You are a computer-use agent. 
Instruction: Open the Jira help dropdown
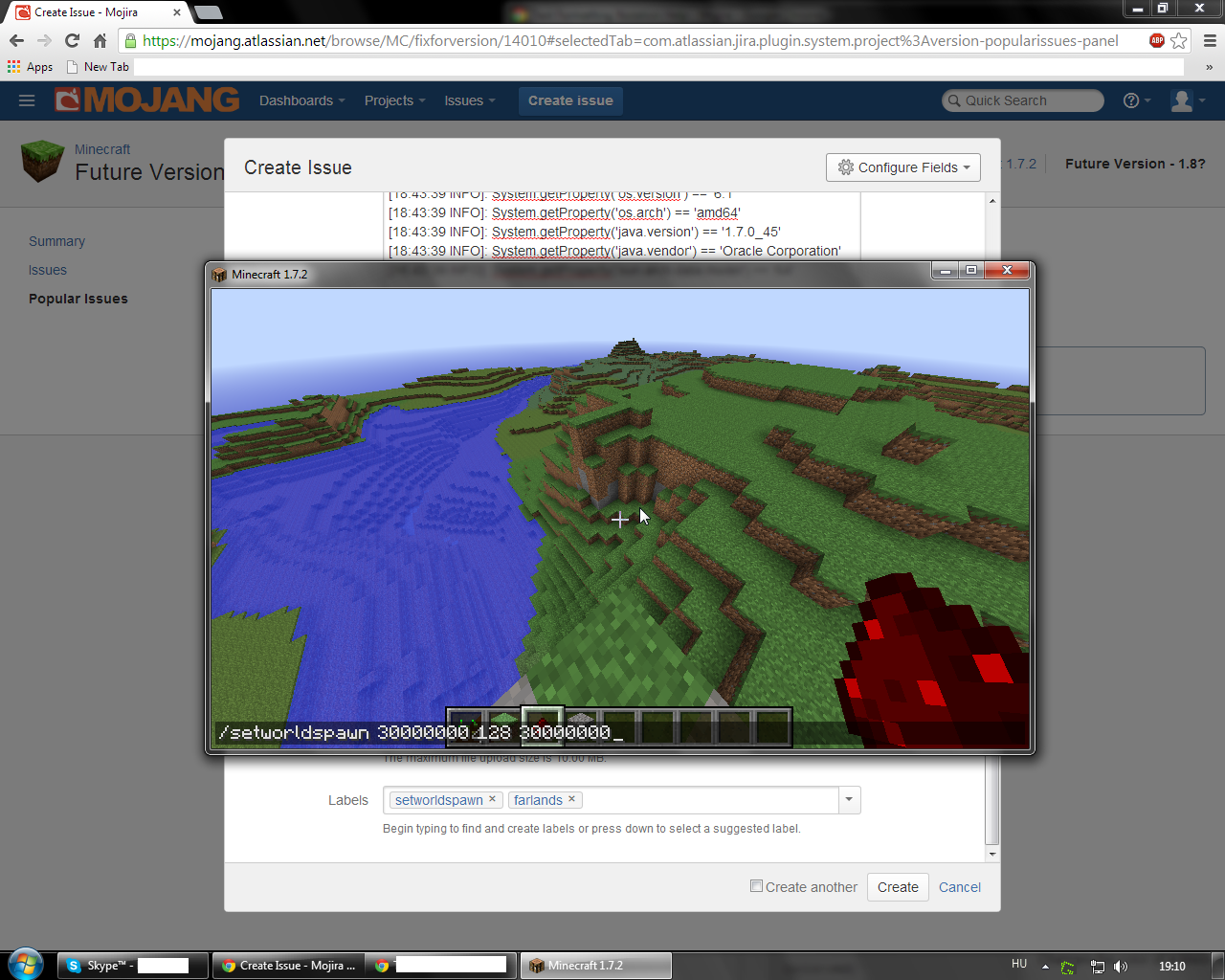(x=1136, y=100)
